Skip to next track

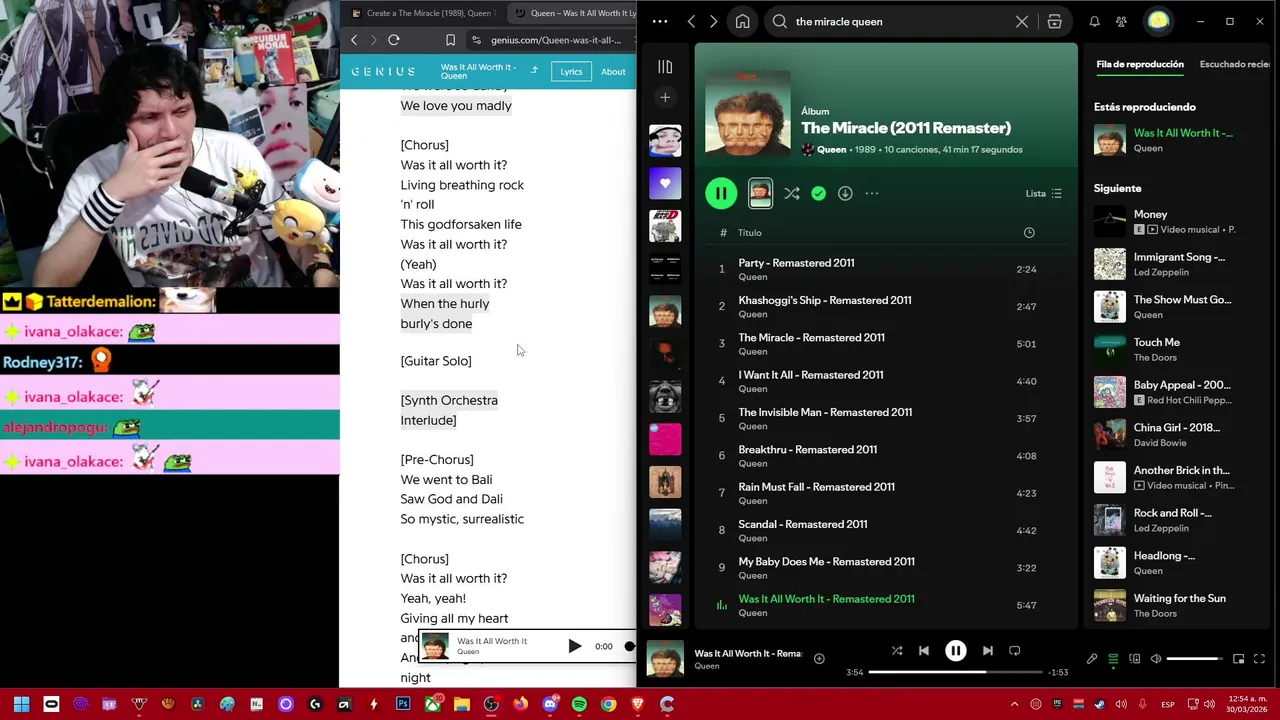pyautogui.click(x=987, y=651)
